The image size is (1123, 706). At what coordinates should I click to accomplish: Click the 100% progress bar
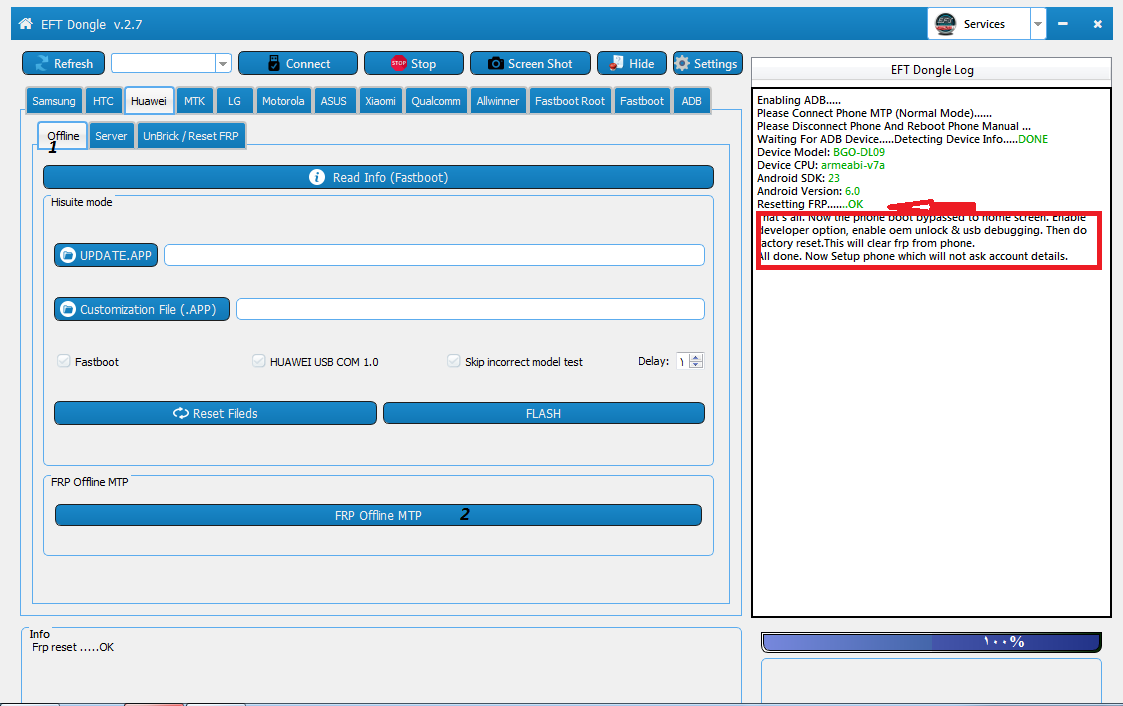point(931,642)
